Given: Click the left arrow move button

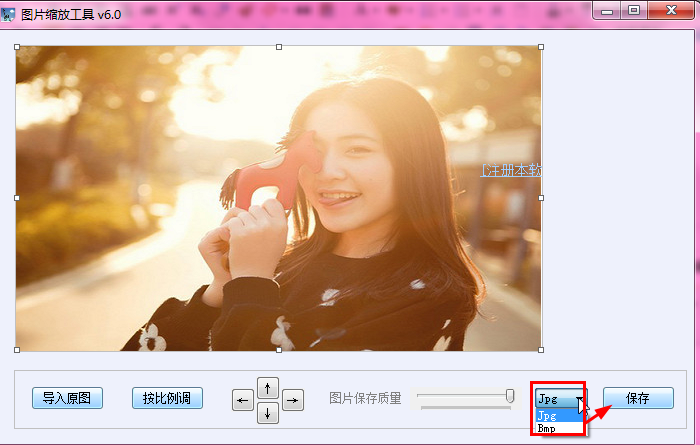Looking at the screenshot, I should point(243,400).
